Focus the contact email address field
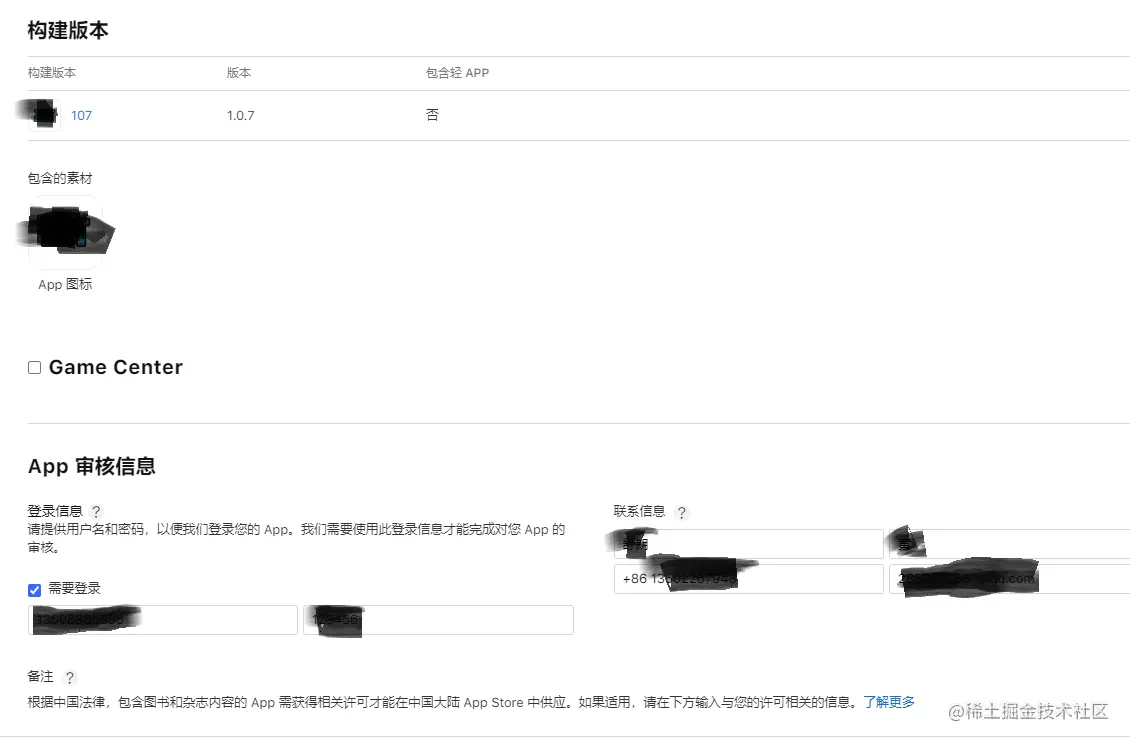1130x743 pixels. (1010, 579)
